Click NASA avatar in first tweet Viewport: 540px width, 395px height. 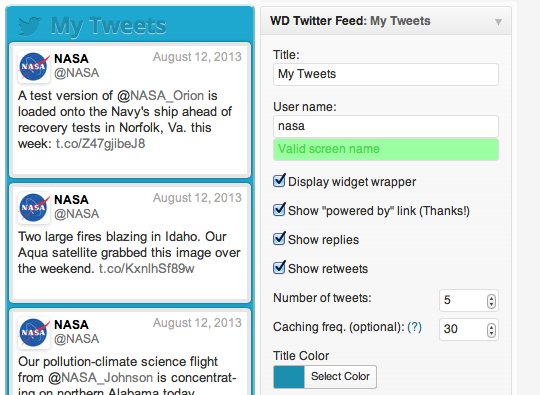tap(34, 66)
